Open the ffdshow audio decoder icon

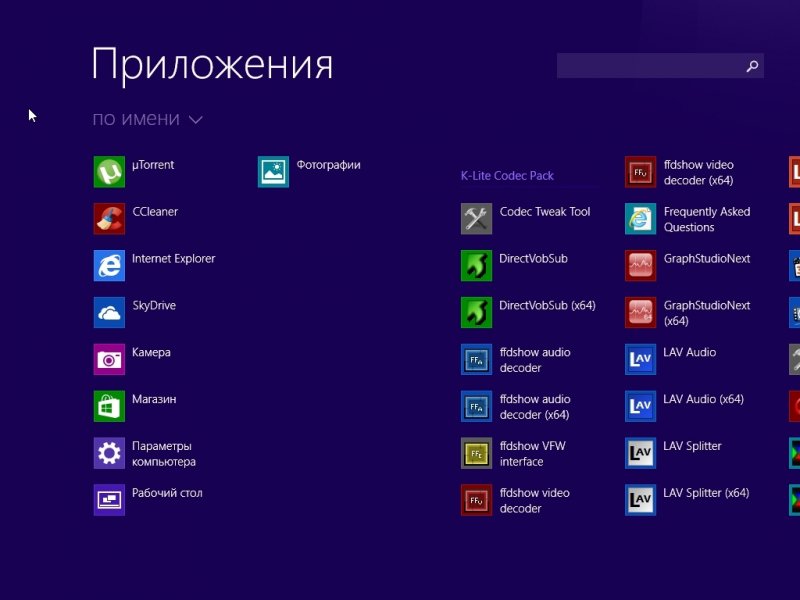(x=477, y=359)
